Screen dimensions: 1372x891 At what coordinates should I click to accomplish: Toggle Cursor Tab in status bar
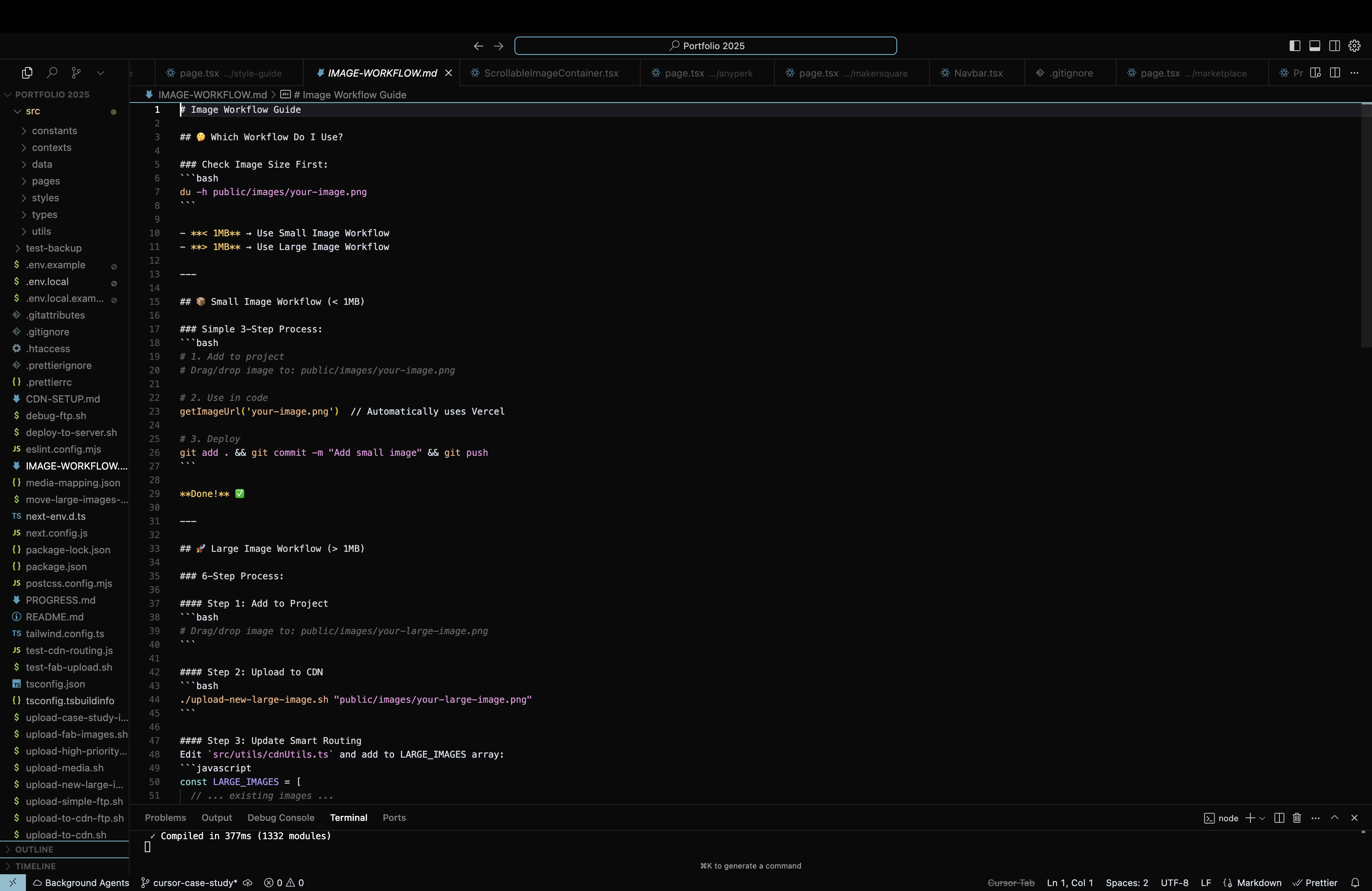[1011, 883]
